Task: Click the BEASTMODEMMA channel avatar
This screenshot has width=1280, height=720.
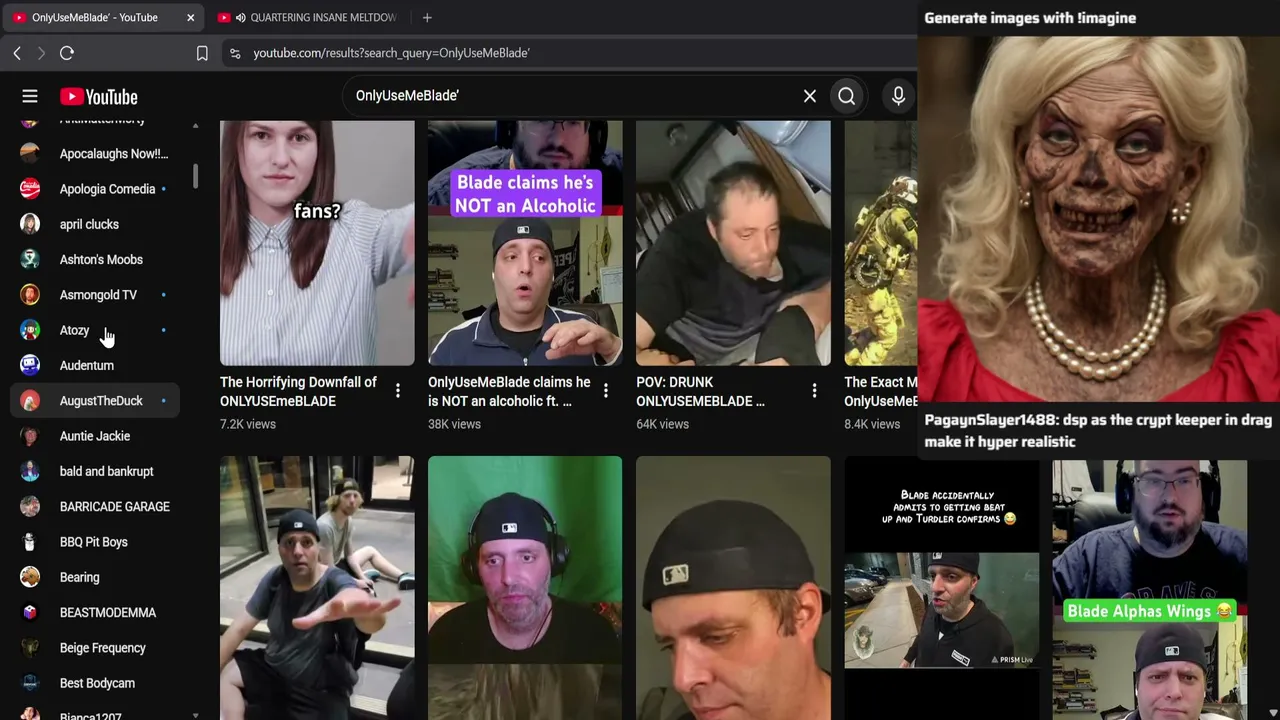Action: (30, 613)
